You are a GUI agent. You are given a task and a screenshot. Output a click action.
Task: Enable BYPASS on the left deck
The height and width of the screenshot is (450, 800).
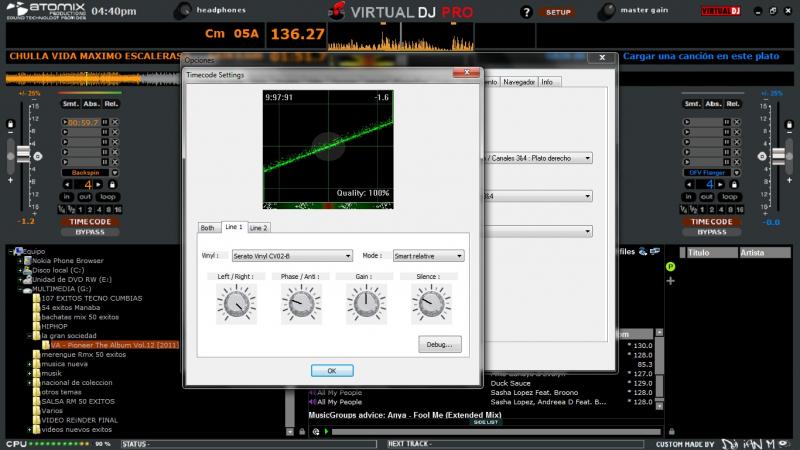pyautogui.click(x=90, y=232)
